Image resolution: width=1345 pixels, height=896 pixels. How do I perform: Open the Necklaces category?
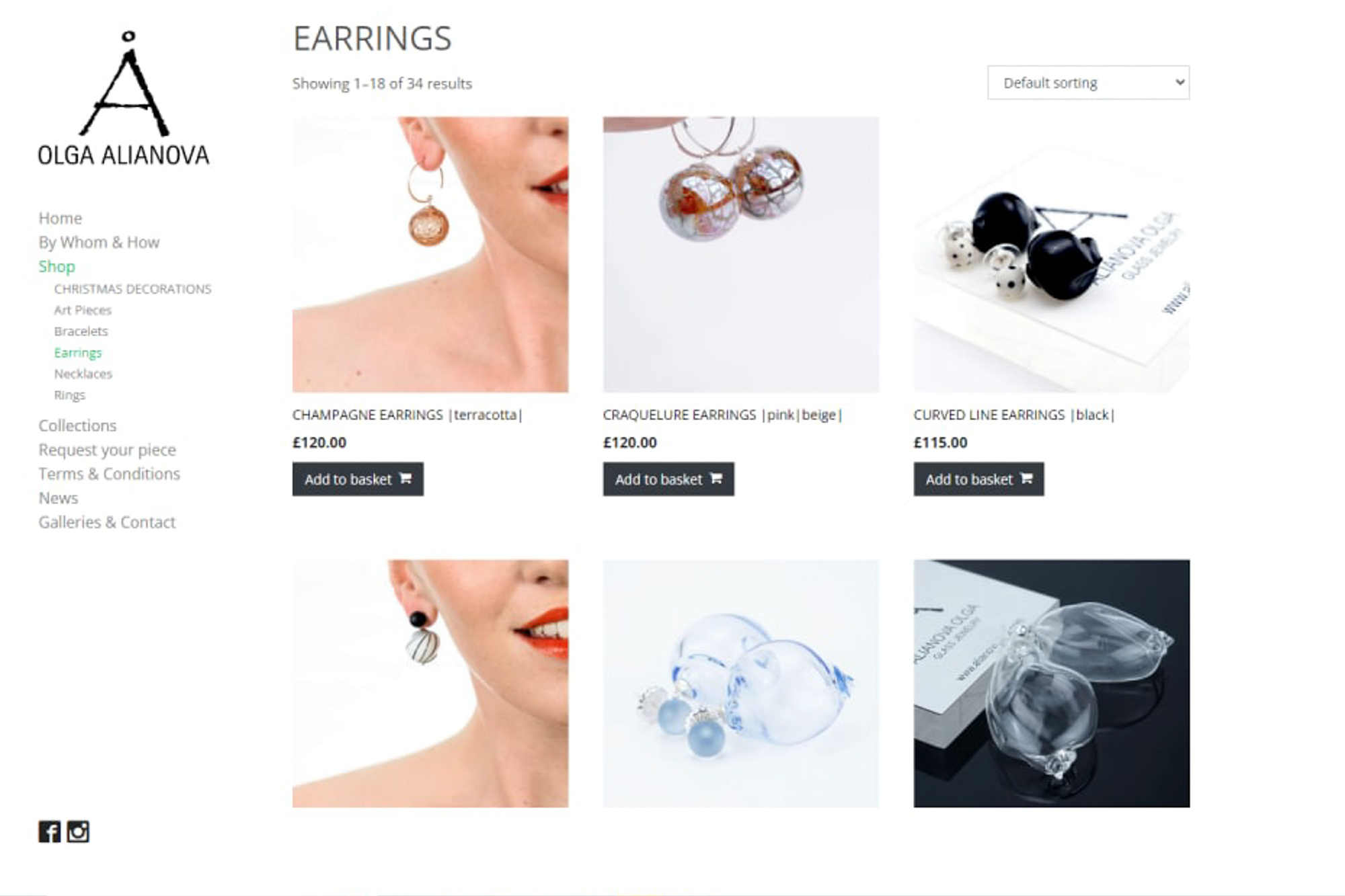[83, 374]
